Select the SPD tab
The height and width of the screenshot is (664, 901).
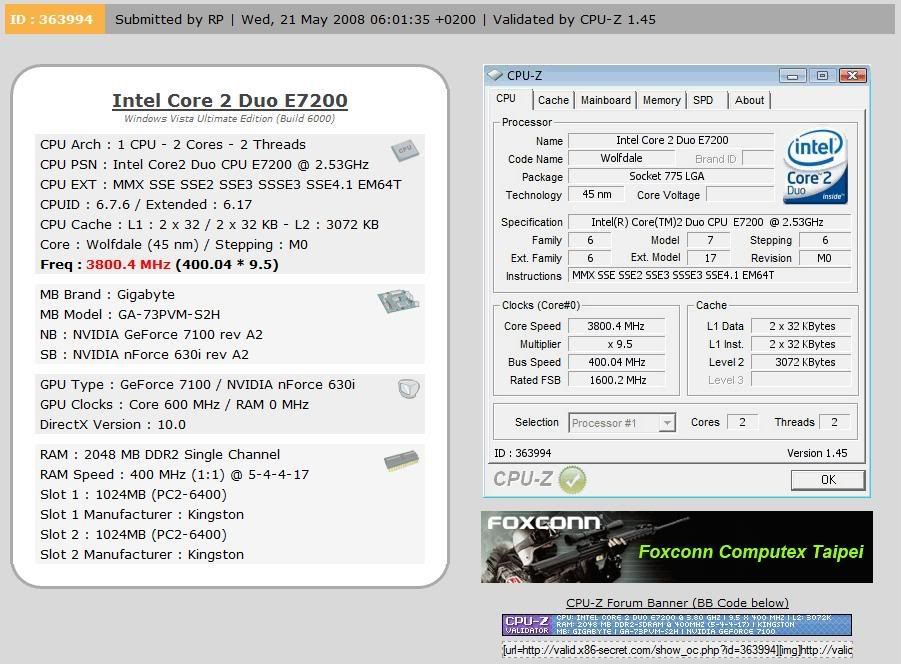(703, 100)
